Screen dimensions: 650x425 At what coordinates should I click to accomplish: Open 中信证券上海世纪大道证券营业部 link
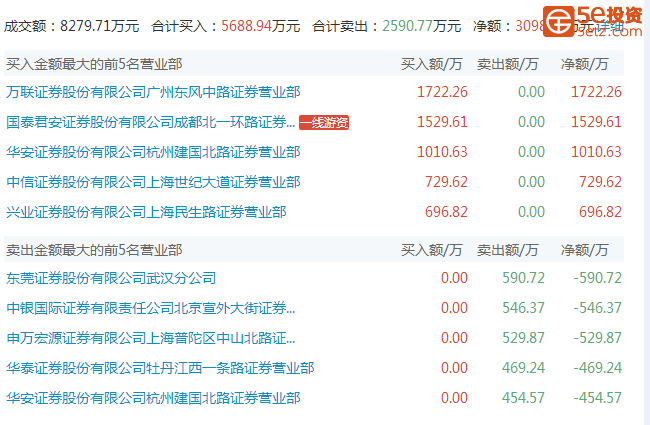(x=153, y=182)
